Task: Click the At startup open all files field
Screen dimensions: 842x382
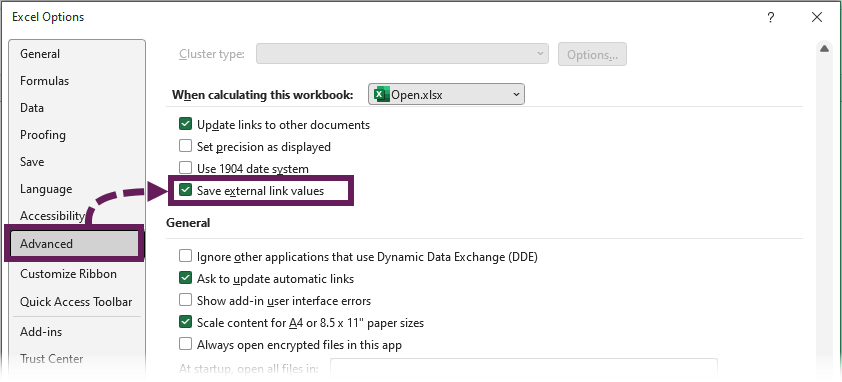Action: point(524,369)
